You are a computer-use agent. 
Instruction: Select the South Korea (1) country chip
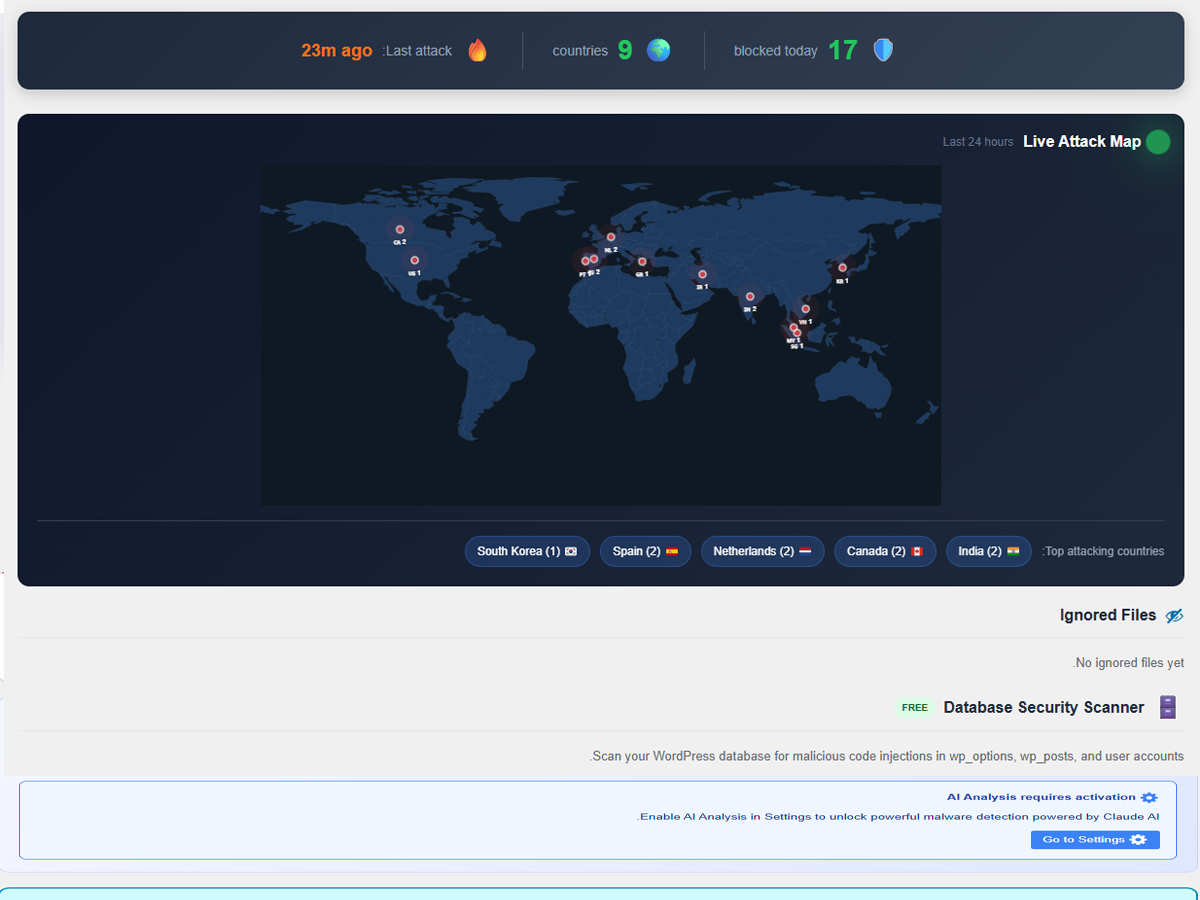[x=527, y=551]
